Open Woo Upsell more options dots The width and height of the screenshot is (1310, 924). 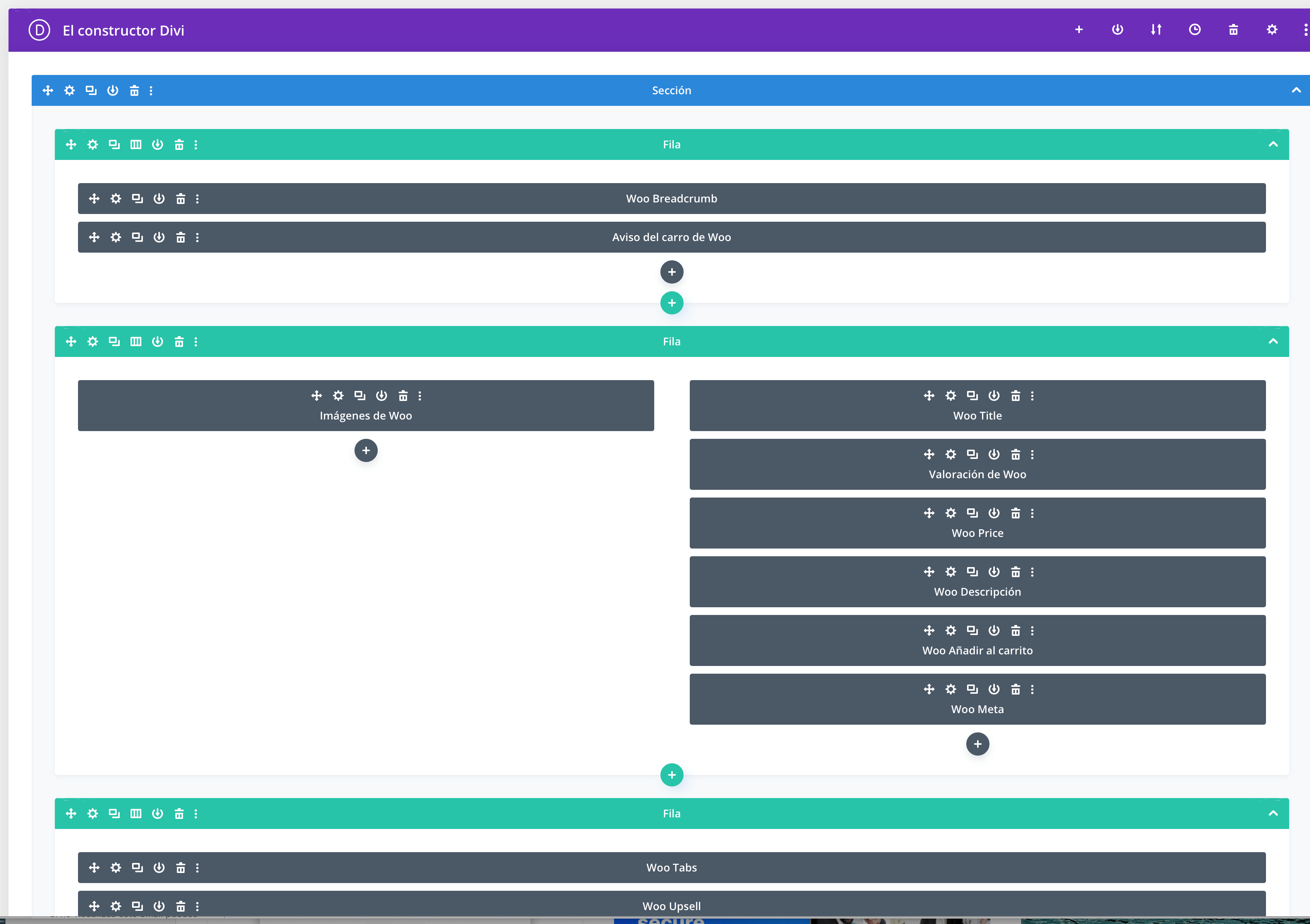pos(197,906)
